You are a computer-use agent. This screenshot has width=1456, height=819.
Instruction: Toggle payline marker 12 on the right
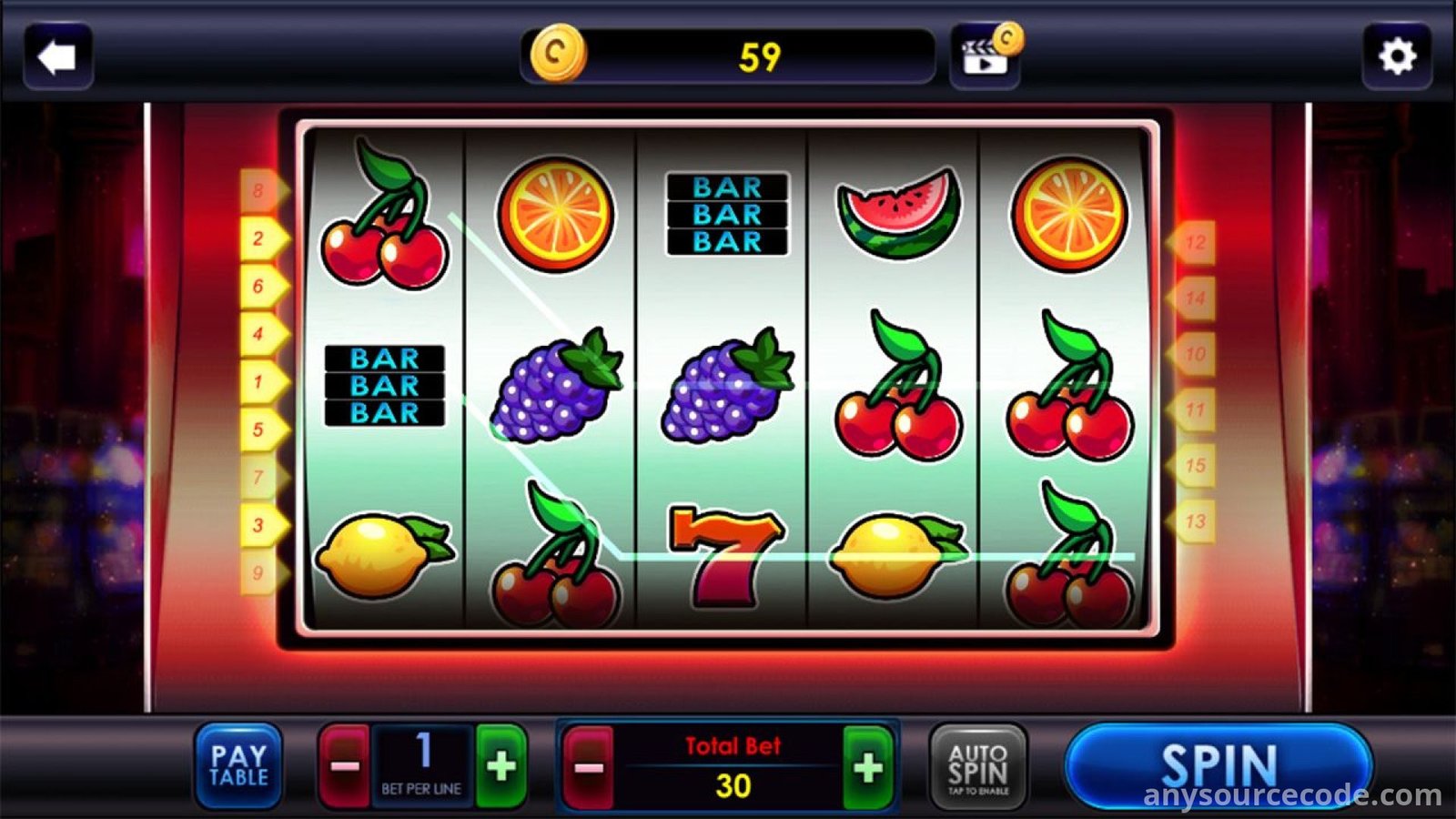[1192, 242]
